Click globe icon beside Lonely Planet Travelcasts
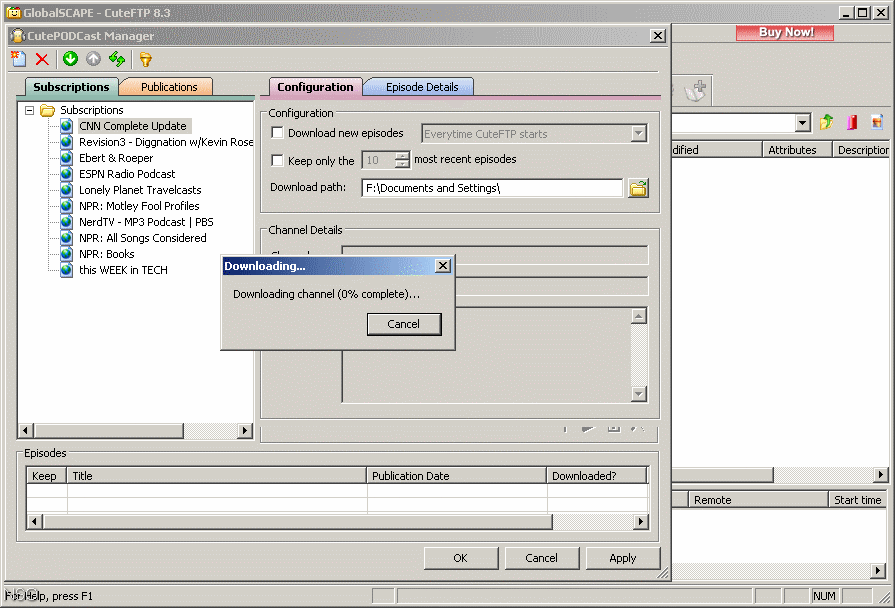 pos(67,190)
